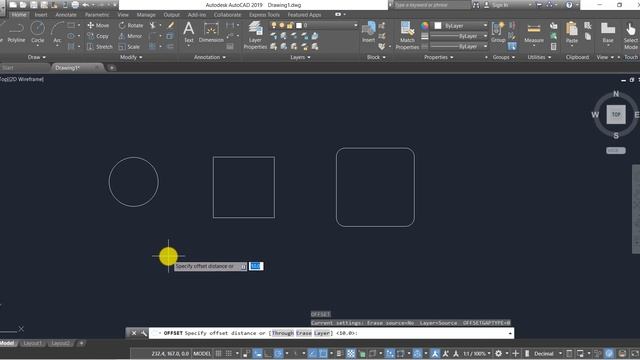Toggle transparency display in status bar
This screenshot has width=640, height=360.
[x=351, y=353]
